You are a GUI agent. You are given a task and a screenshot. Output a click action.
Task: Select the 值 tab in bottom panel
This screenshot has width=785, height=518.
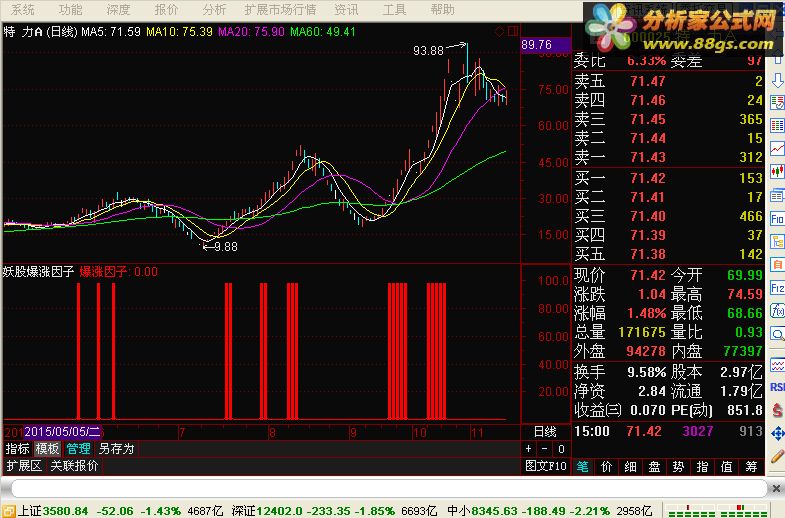click(726, 467)
